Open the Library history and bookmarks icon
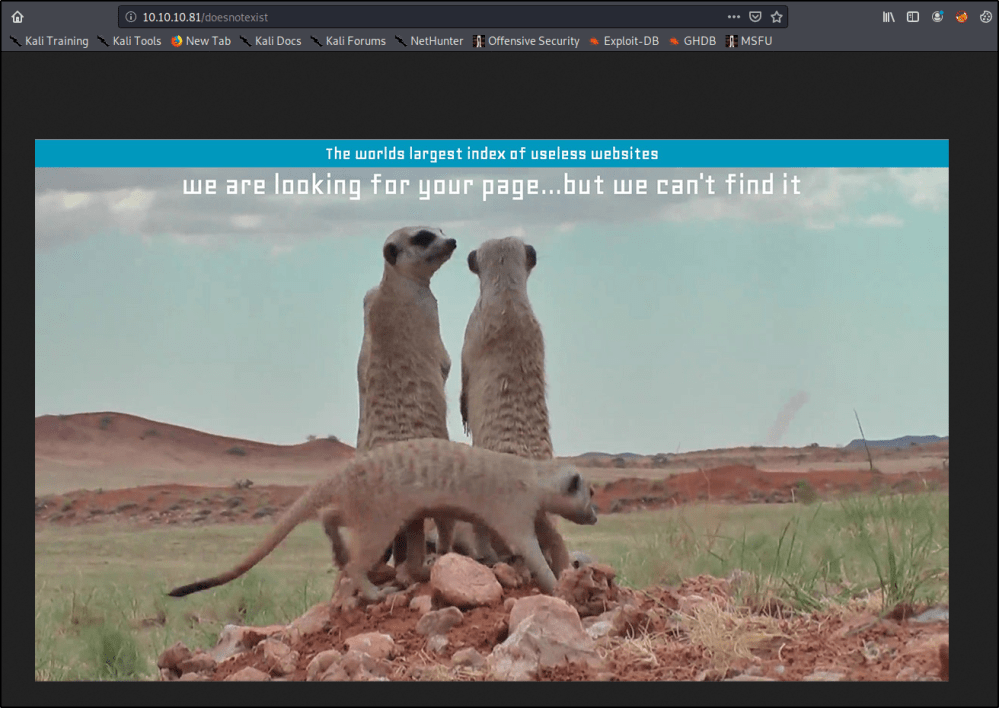The height and width of the screenshot is (708, 999). 888,17
